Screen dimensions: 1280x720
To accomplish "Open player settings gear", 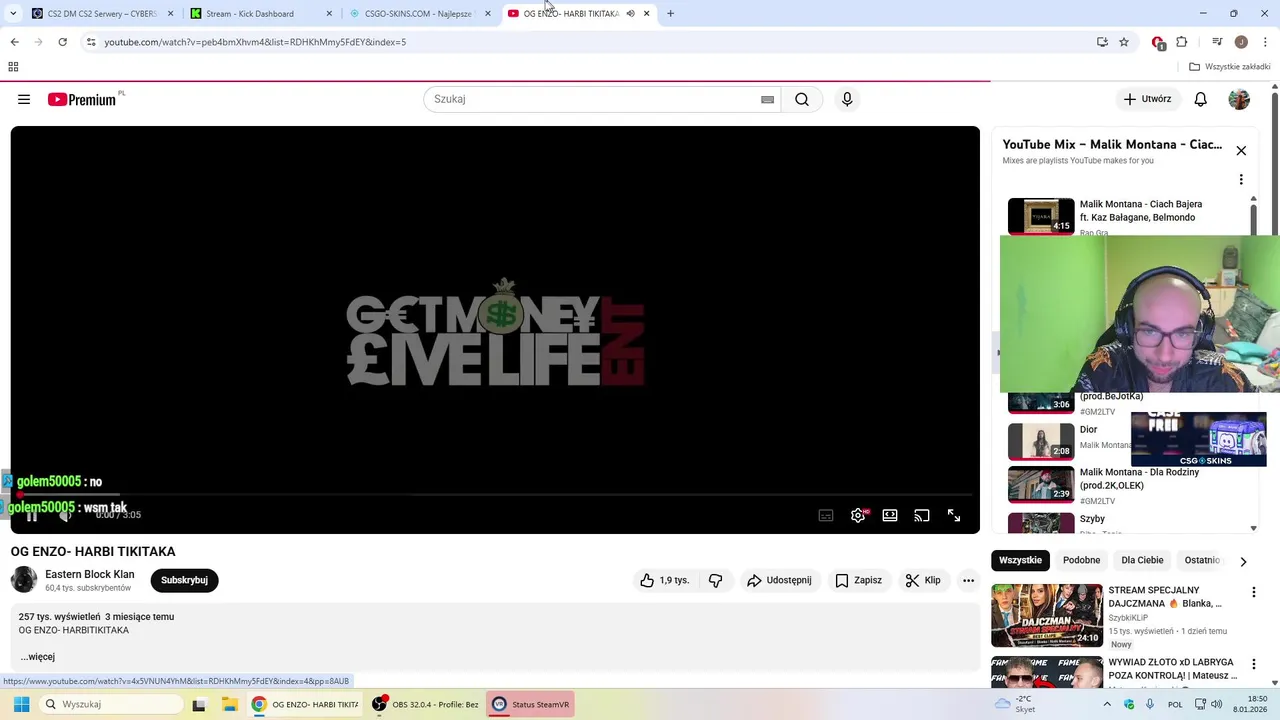I will coord(858,515).
